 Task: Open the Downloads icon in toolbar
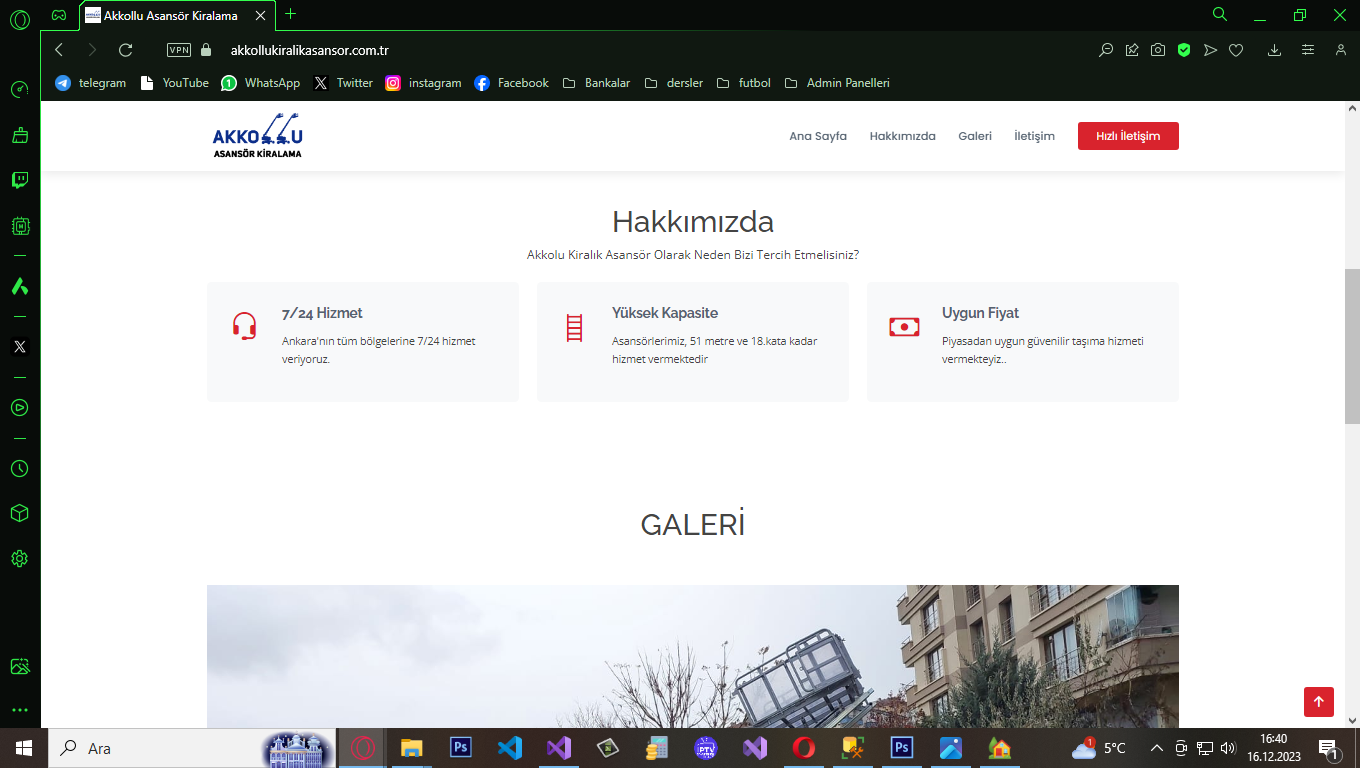pyautogui.click(x=1274, y=50)
